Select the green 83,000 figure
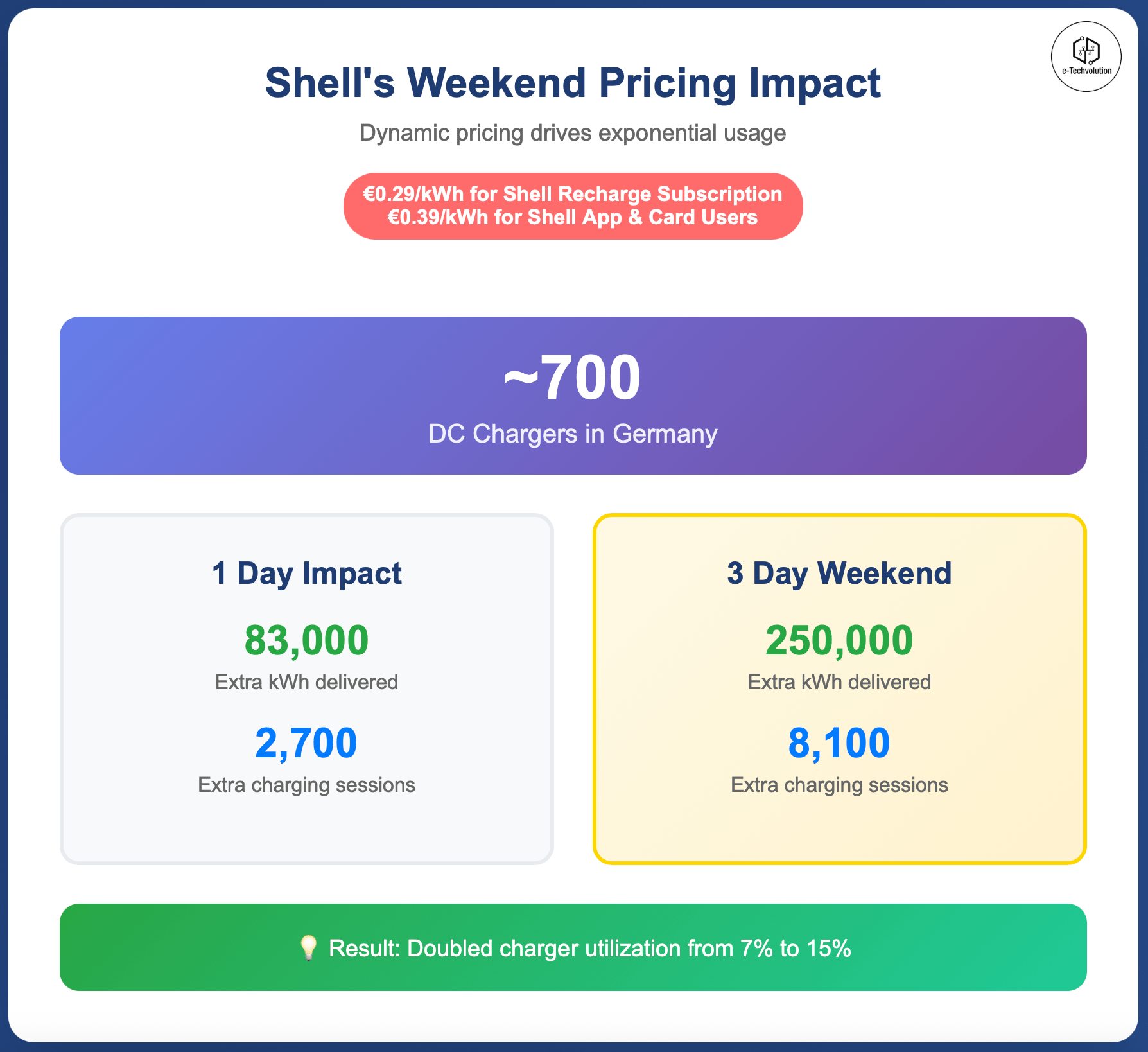The width and height of the screenshot is (1148, 1052). point(306,640)
